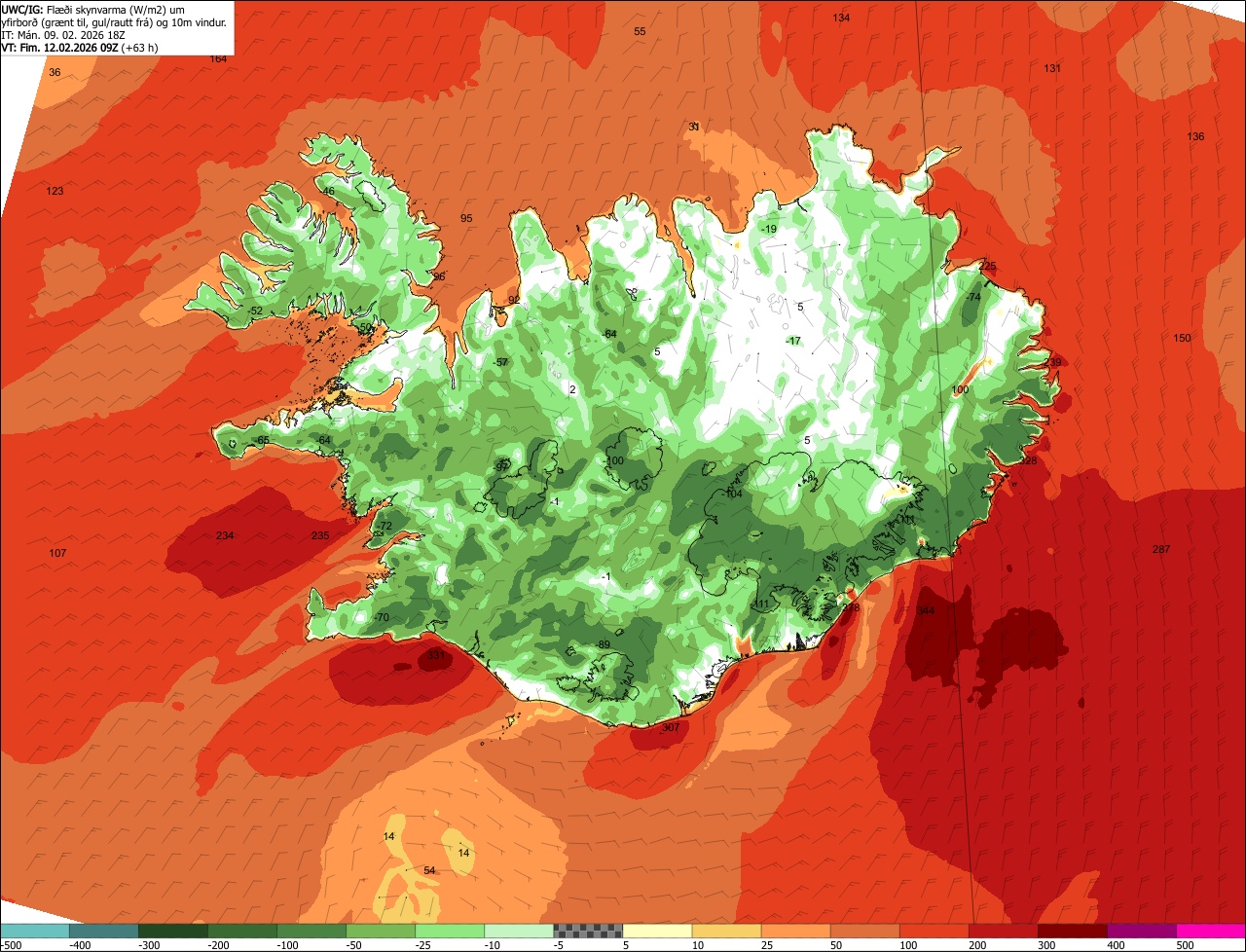Click the map value 287 in the eastern ocean
1246x952 pixels.
coord(1161,550)
